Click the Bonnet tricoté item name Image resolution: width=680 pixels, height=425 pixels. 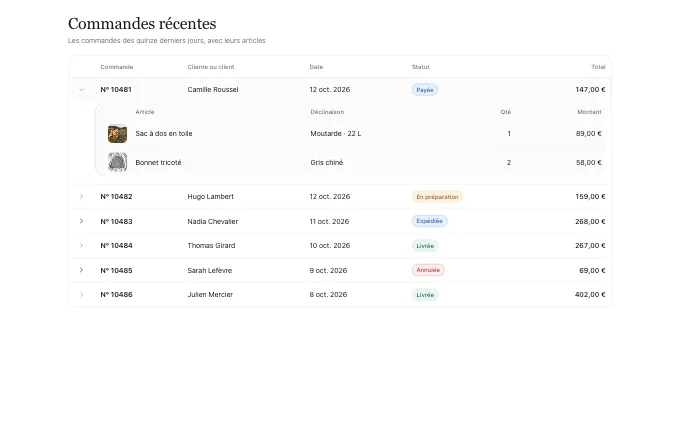158,163
